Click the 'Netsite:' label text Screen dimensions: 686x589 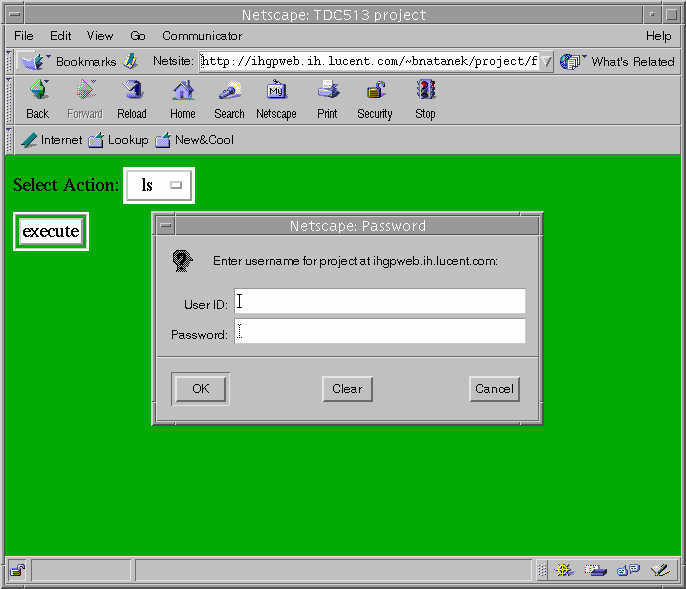click(173, 61)
